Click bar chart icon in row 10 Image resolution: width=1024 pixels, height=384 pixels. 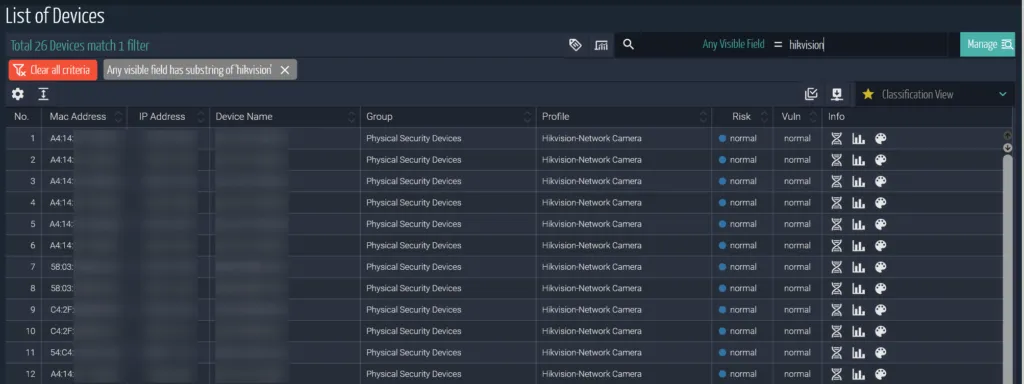[x=858, y=331]
